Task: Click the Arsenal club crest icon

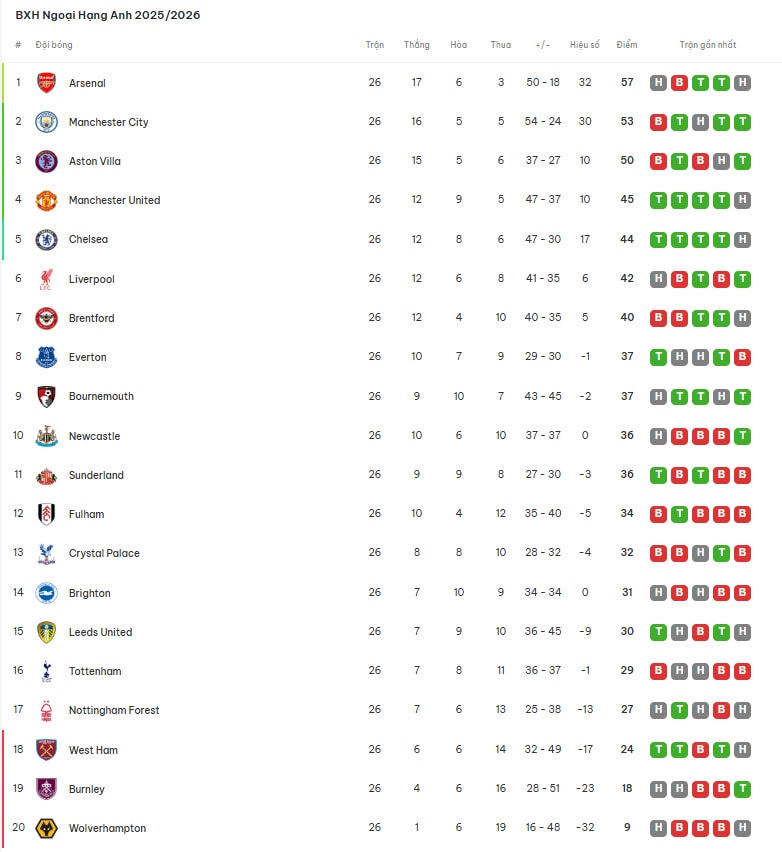Action: click(46, 83)
